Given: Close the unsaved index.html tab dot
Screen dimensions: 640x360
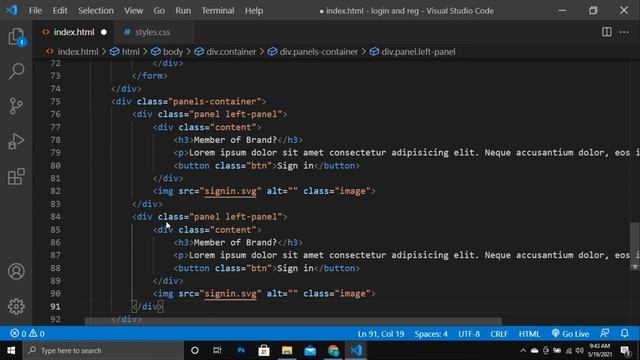Looking at the screenshot, I should point(104,32).
